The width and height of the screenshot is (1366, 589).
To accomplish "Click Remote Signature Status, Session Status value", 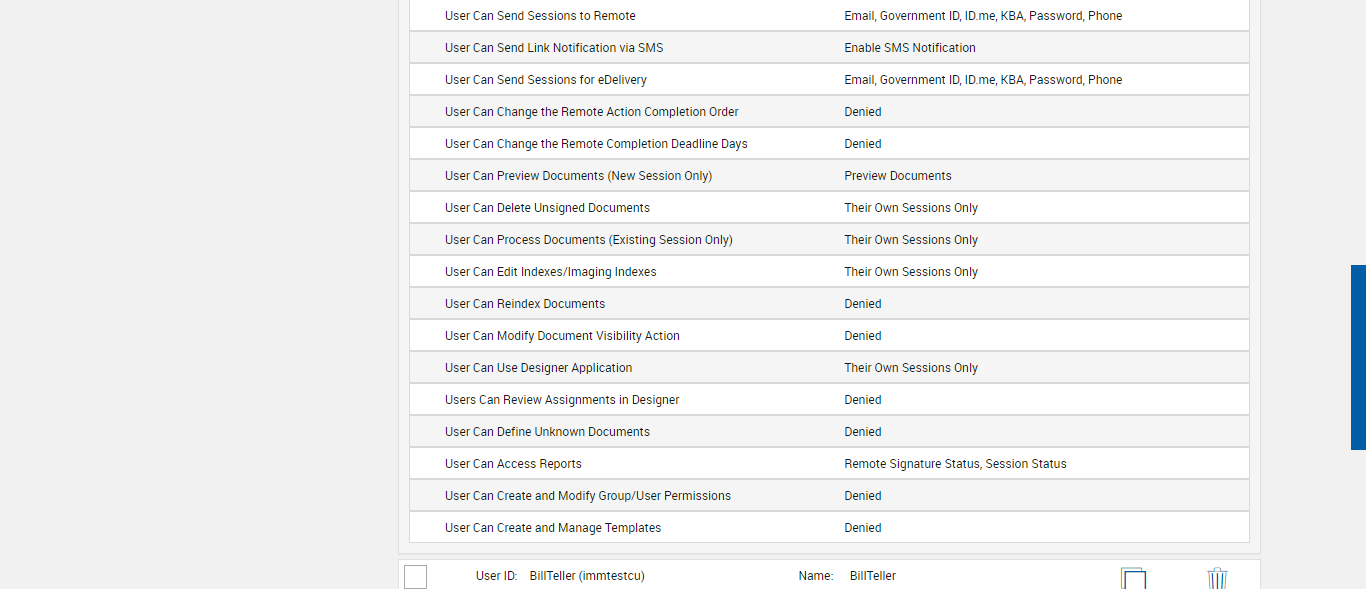I will [955, 464].
